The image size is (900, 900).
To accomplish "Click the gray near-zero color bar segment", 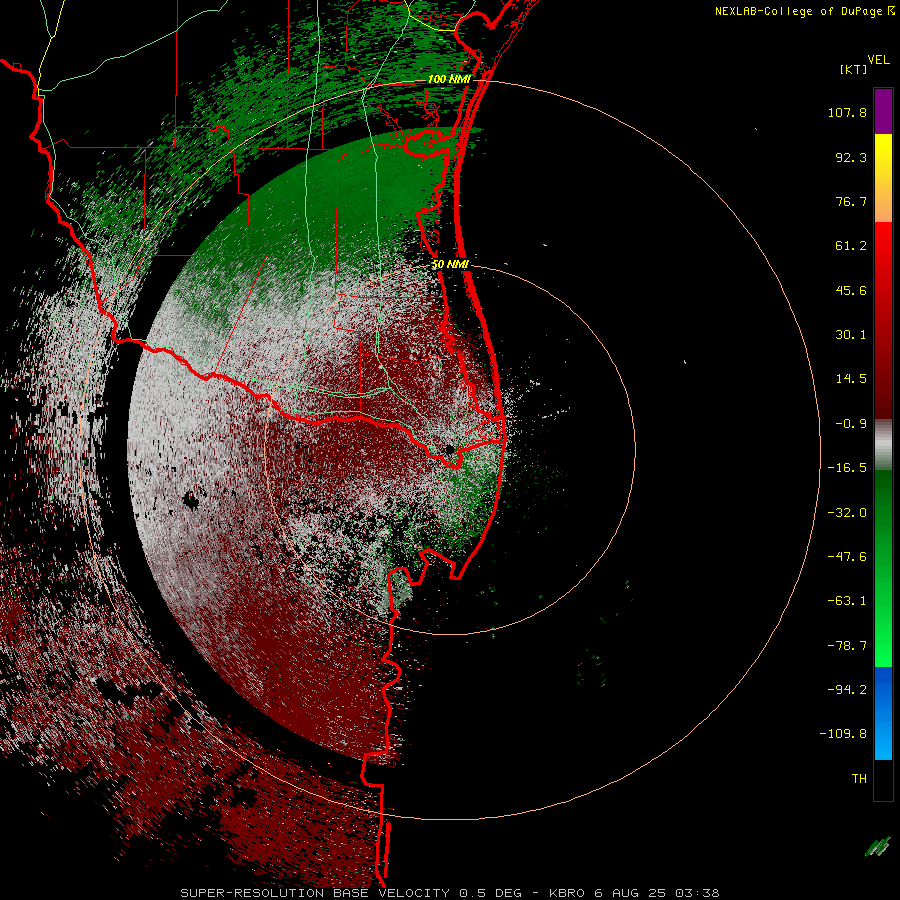I will click(x=883, y=443).
